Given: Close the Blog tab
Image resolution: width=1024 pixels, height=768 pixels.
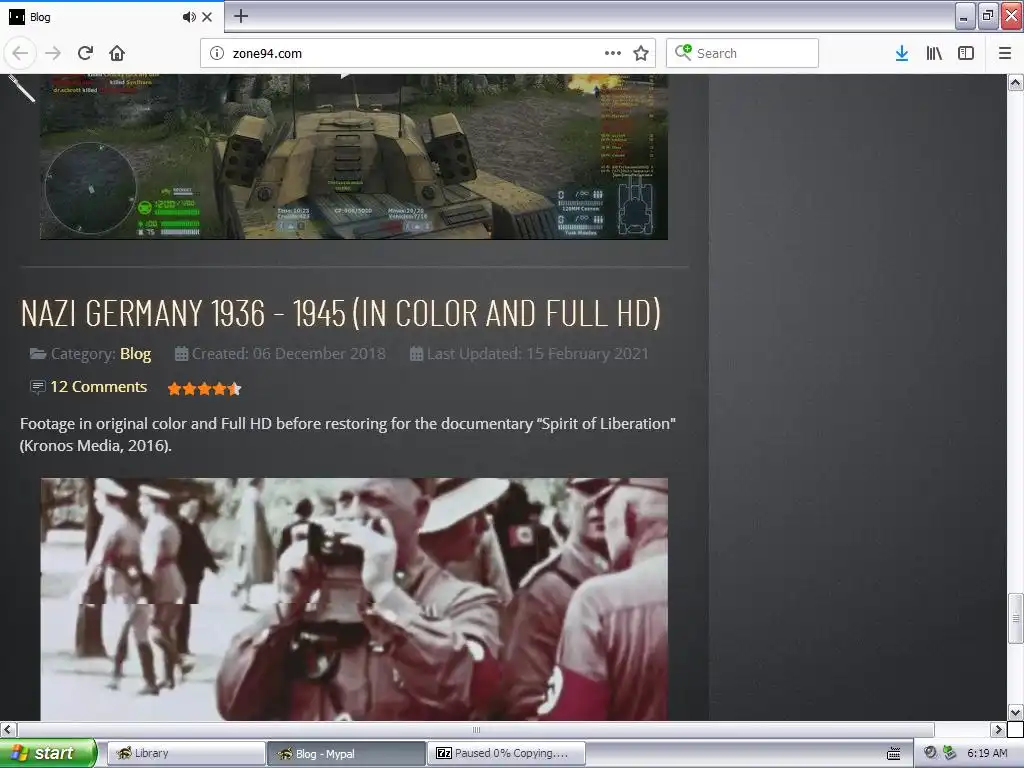Looking at the screenshot, I should tap(207, 17).
